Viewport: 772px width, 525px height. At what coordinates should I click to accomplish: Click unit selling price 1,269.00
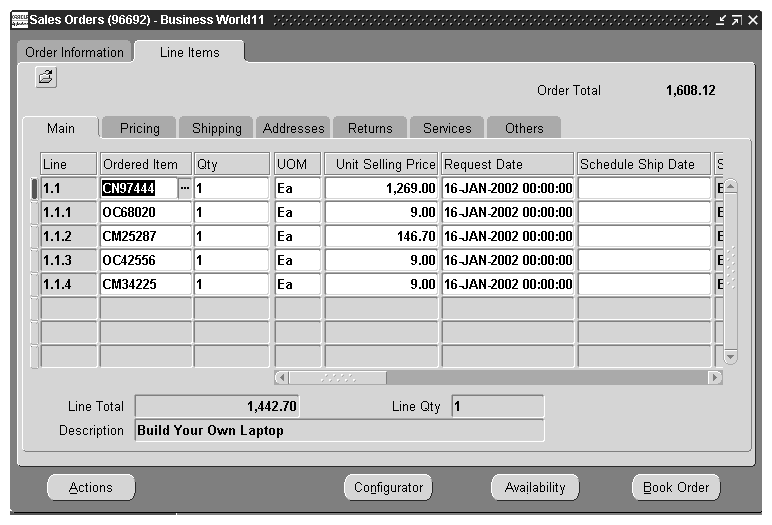[x=381, y=188]
